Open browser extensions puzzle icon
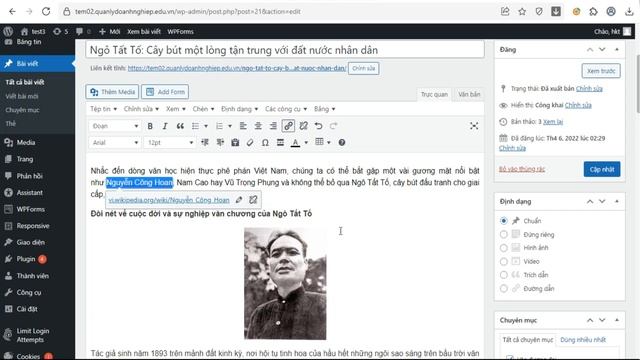The height and width of the screenshot is (360, 640). [x=593, y=11]
